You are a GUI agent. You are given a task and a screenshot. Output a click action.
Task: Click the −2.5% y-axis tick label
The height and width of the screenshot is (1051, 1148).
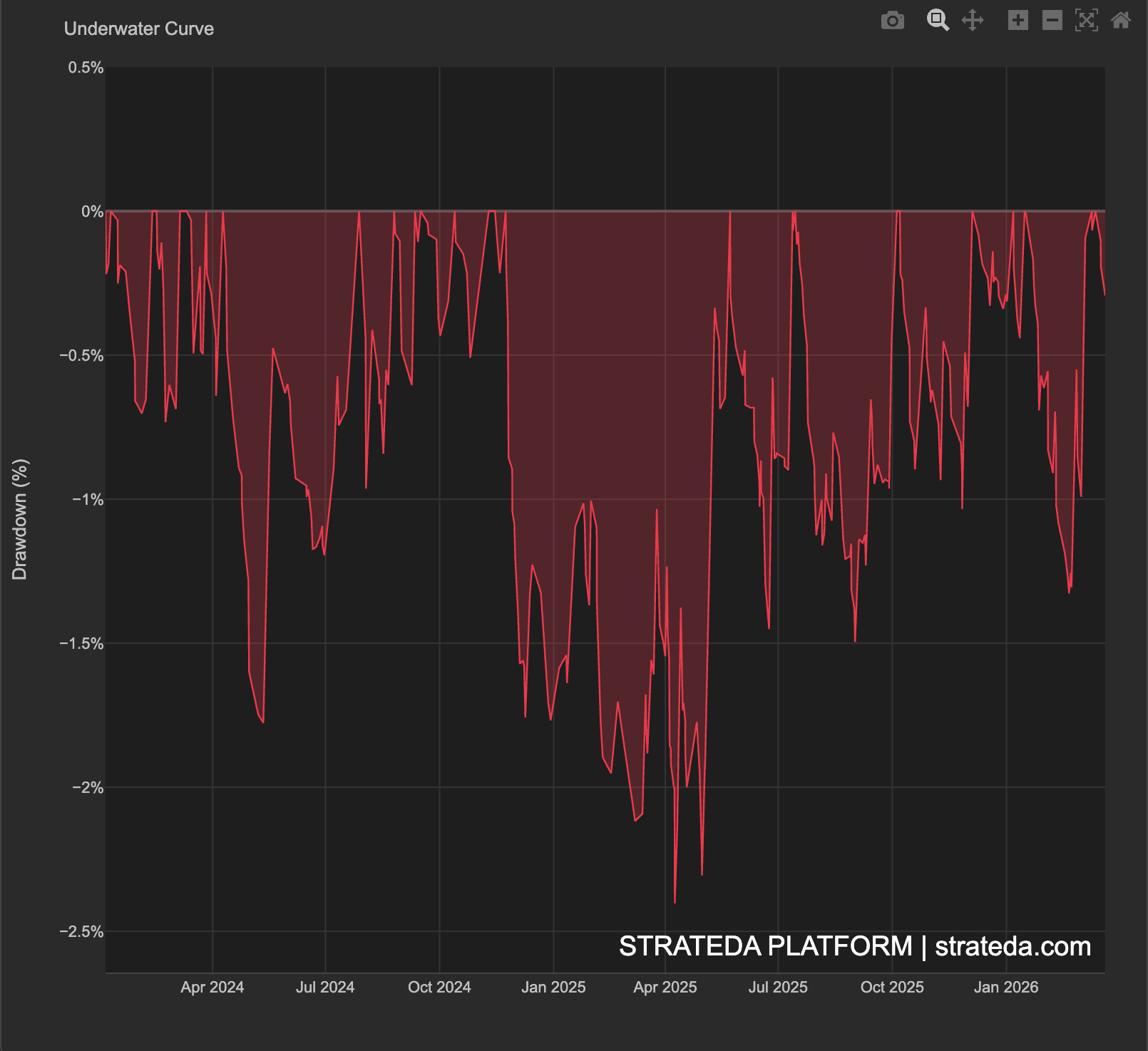tap(80, 931)
